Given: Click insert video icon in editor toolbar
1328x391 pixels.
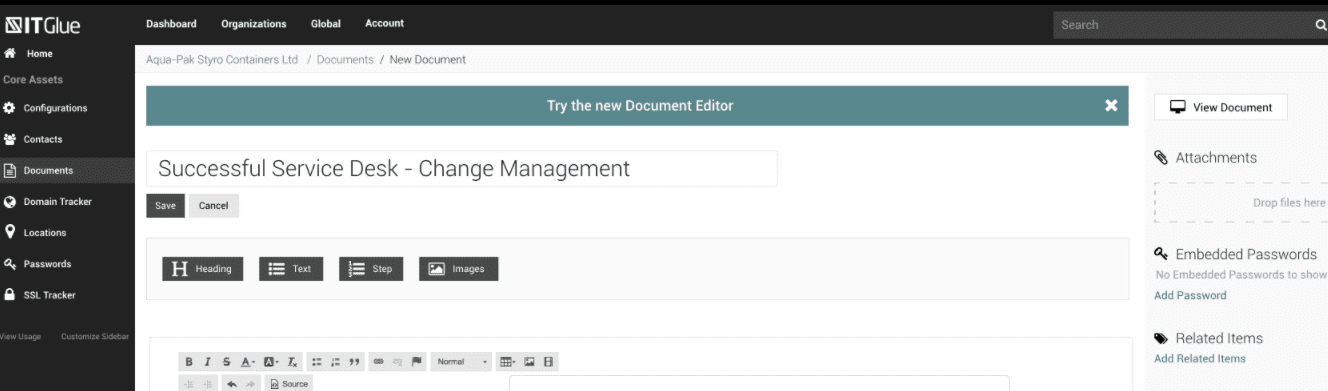Looking at the screenshot, I should pyautogui.click(x=549, y=362).
